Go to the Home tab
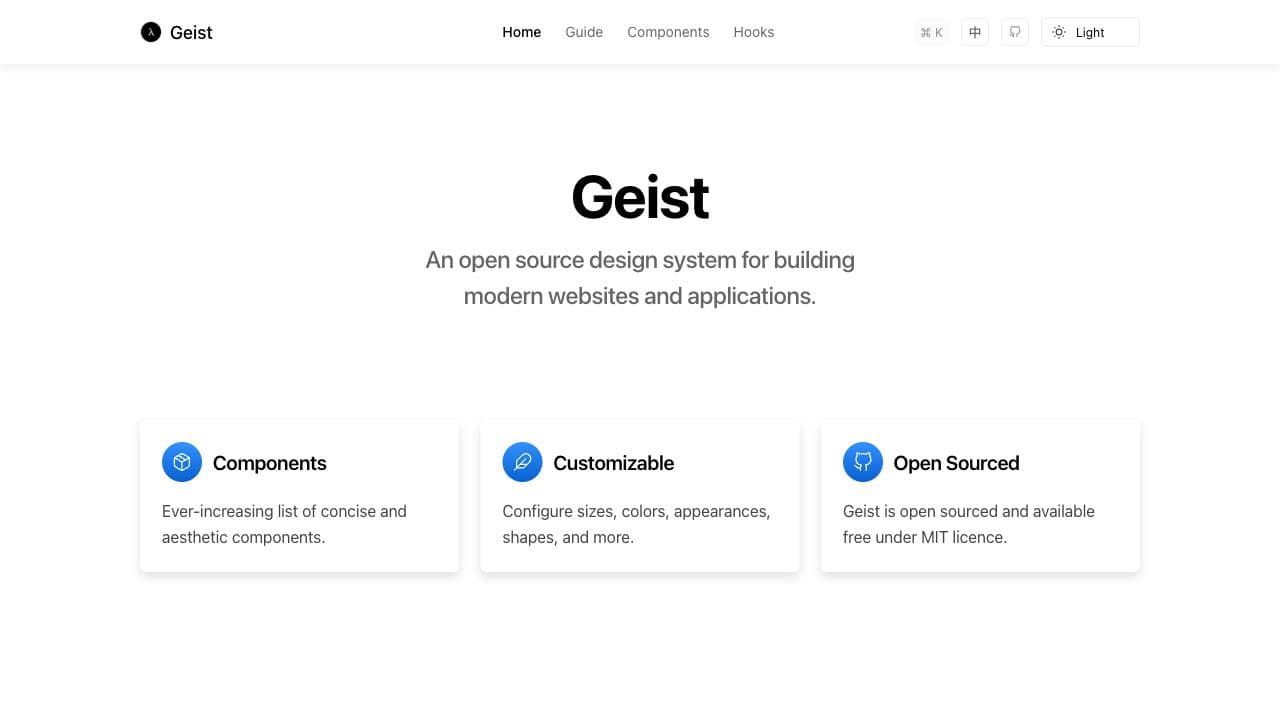The height and width of the screenshot is (720, 1280). tap(521, 32)
